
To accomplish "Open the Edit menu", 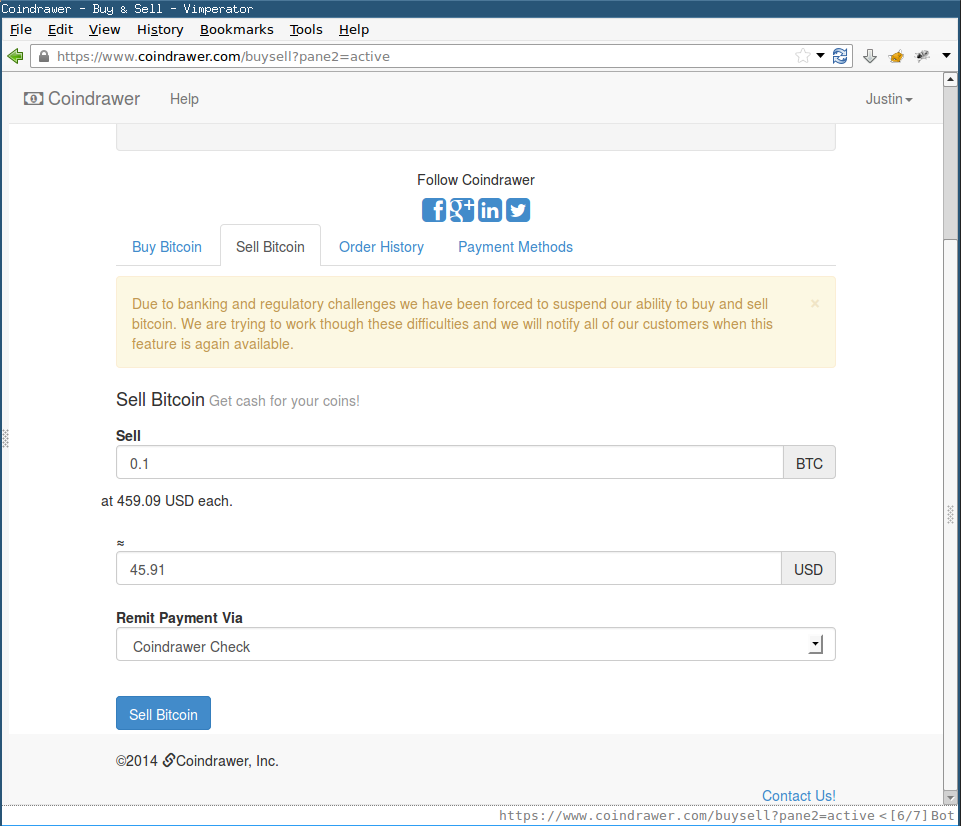I will pos(60,29).
